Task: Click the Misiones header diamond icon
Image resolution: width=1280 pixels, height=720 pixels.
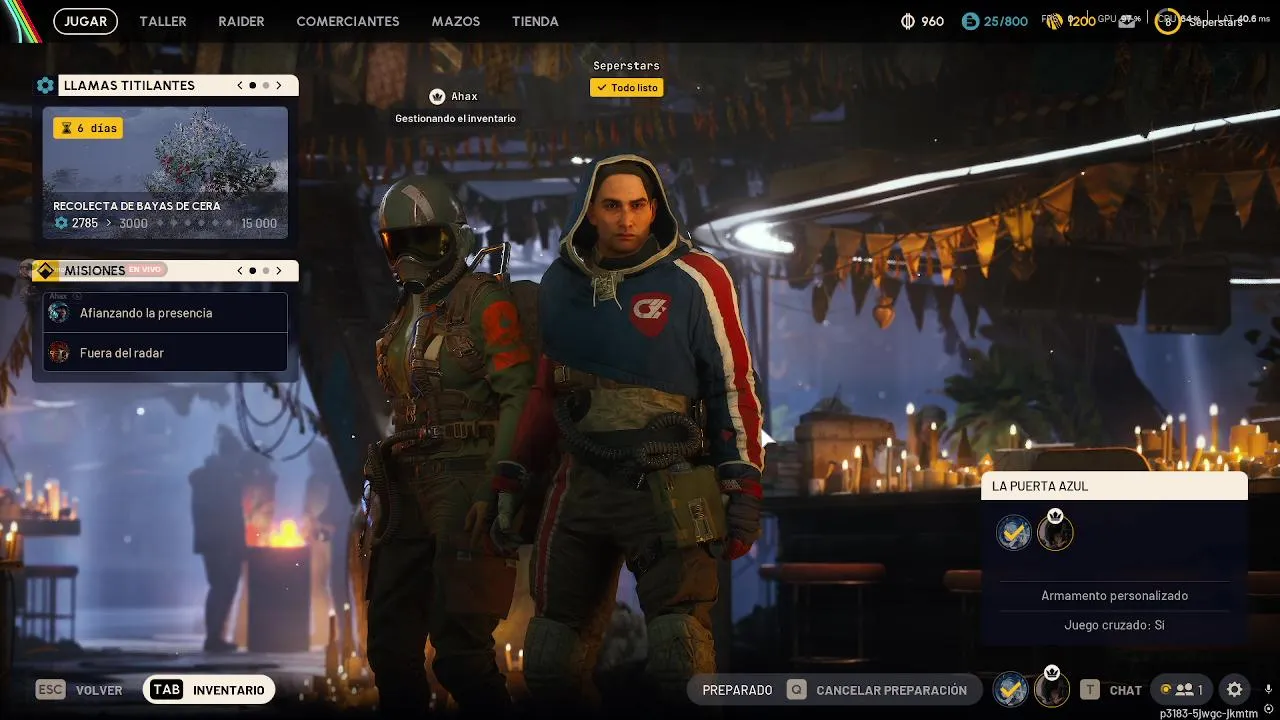Action: tap(45, 271)
